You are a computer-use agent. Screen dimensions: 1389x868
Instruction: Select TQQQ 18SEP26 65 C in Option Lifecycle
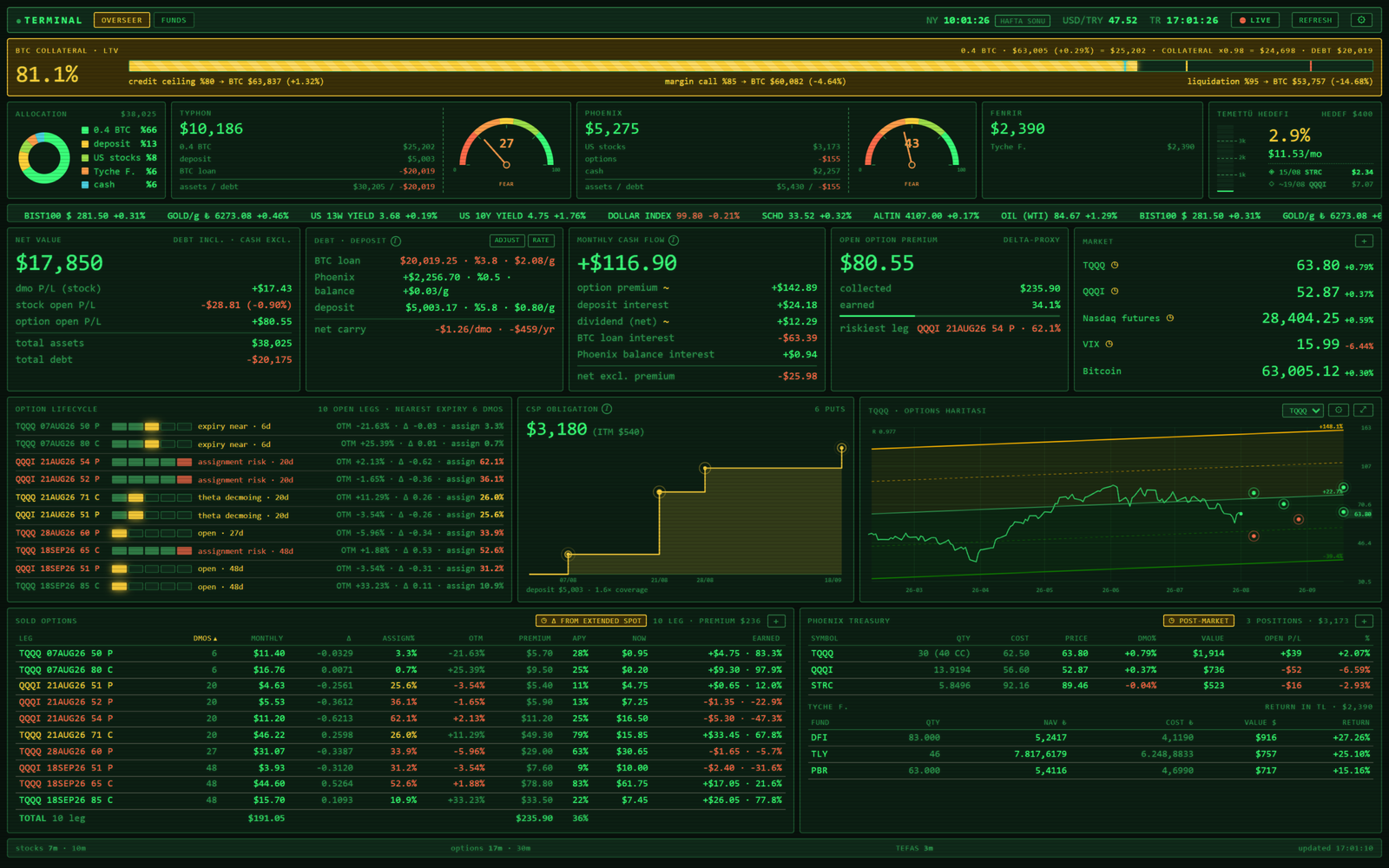[260, 550]
